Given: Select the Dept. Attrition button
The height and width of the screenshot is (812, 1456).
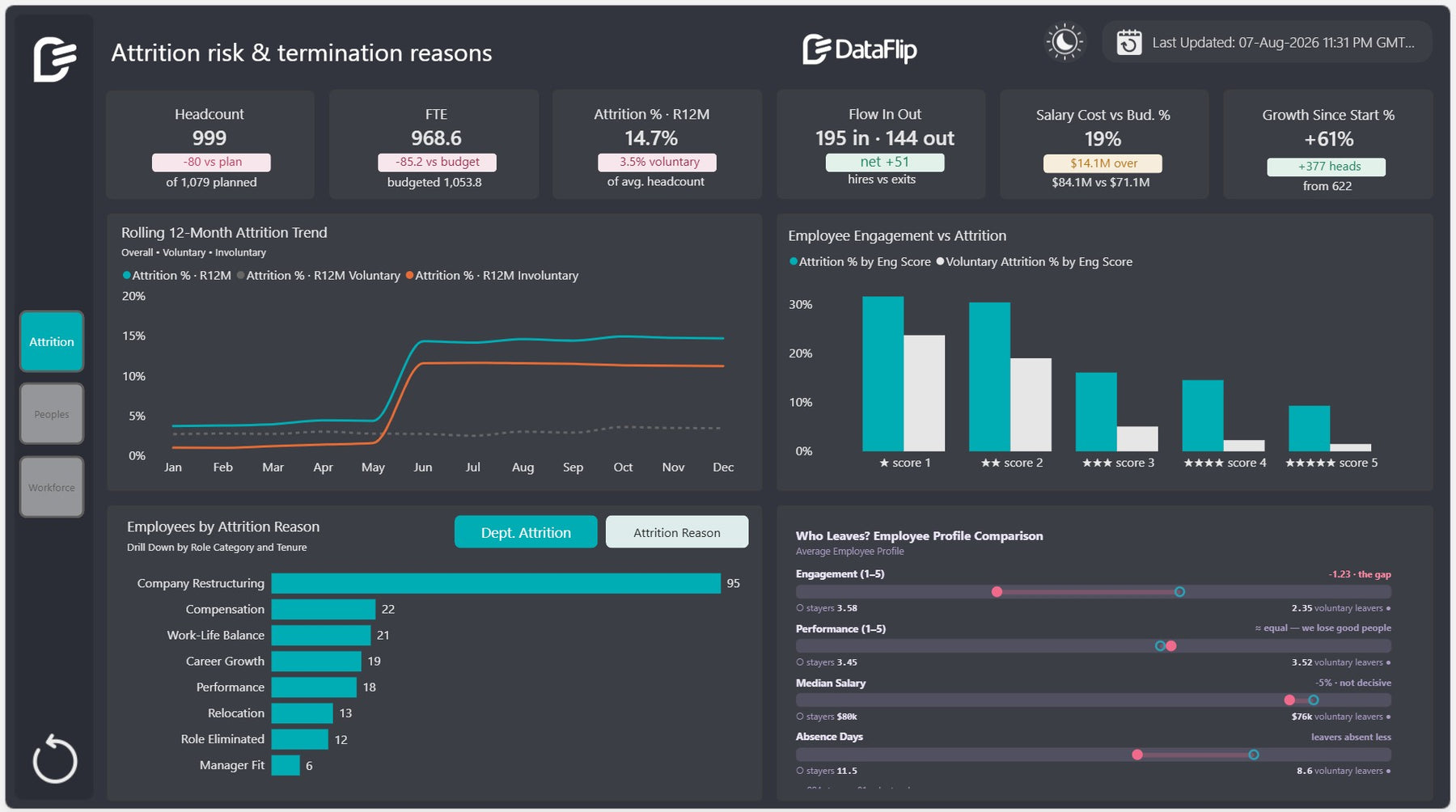Looking at the screenshot, I should (526, 532).
